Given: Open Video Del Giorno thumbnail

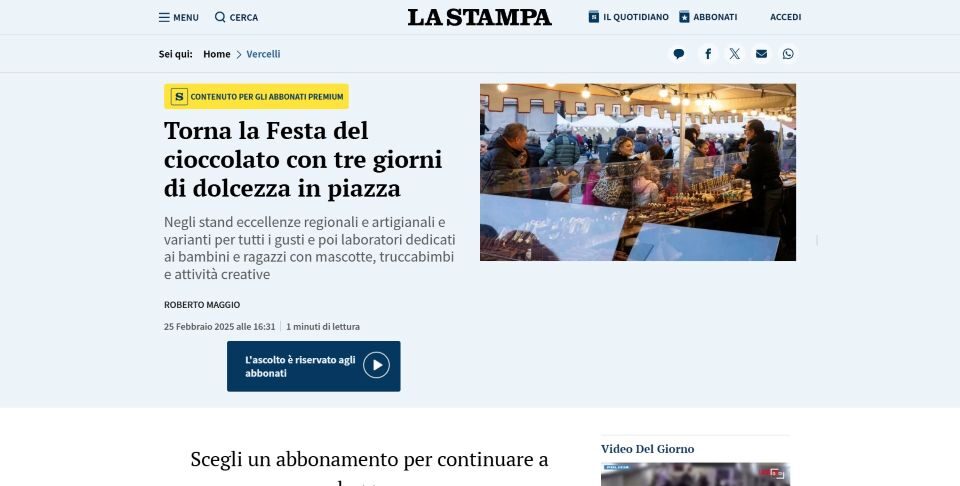Looking at the screenshot, I should click(x=696, y=474).
